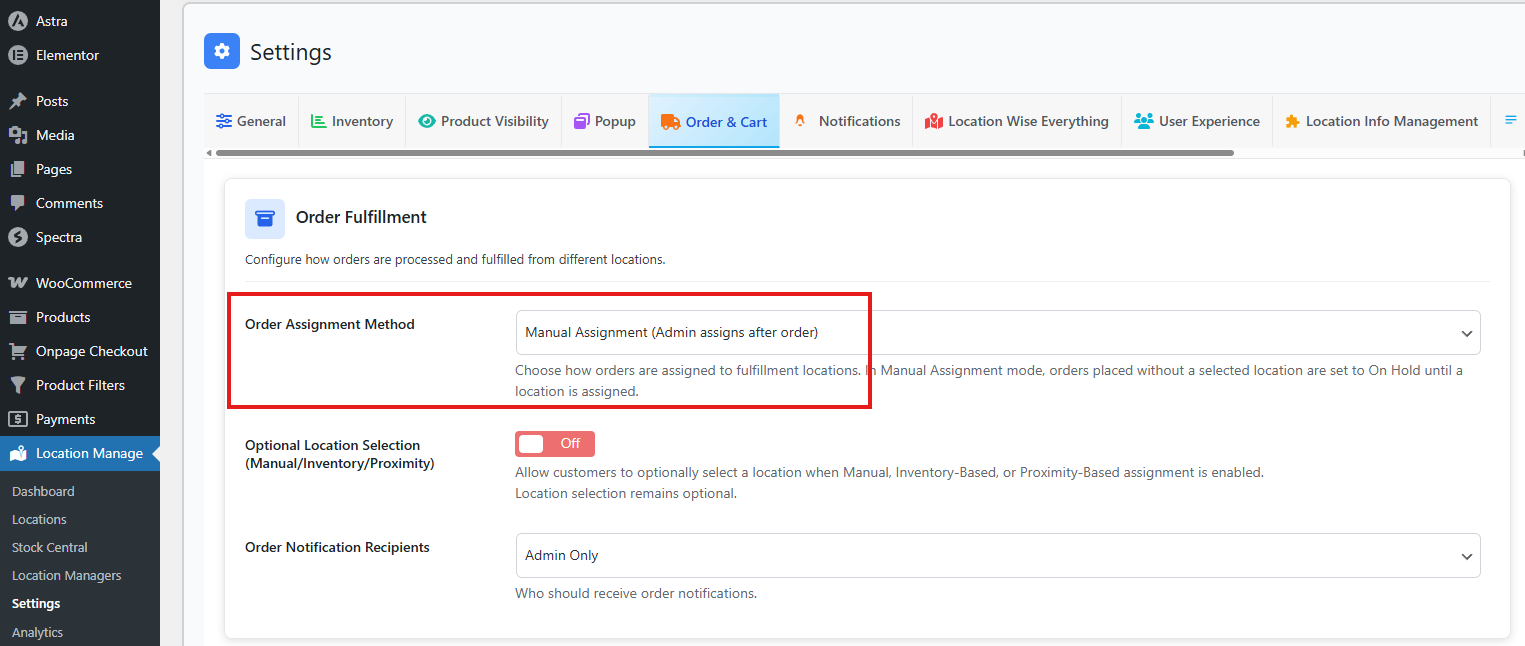Image resolution: width=1525 pixels, height=646 pixels.
Task: Click 'Who should receive order notifications.' text
Action: [x=636, y=593]
